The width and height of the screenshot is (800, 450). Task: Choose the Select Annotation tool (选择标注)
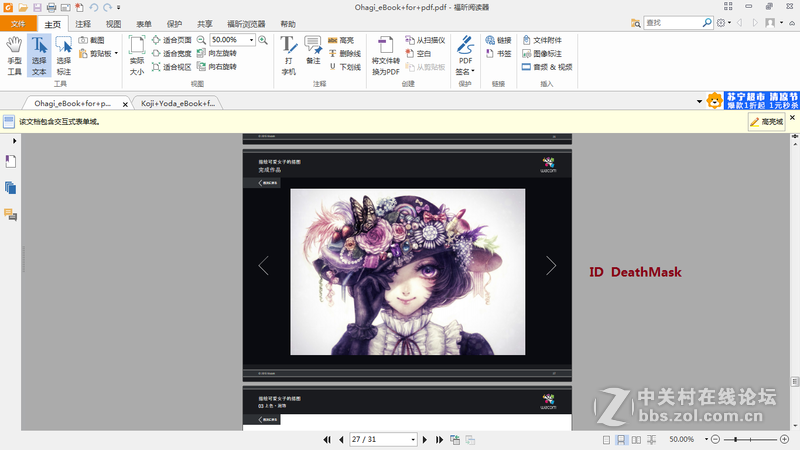(x=63, y=56)
